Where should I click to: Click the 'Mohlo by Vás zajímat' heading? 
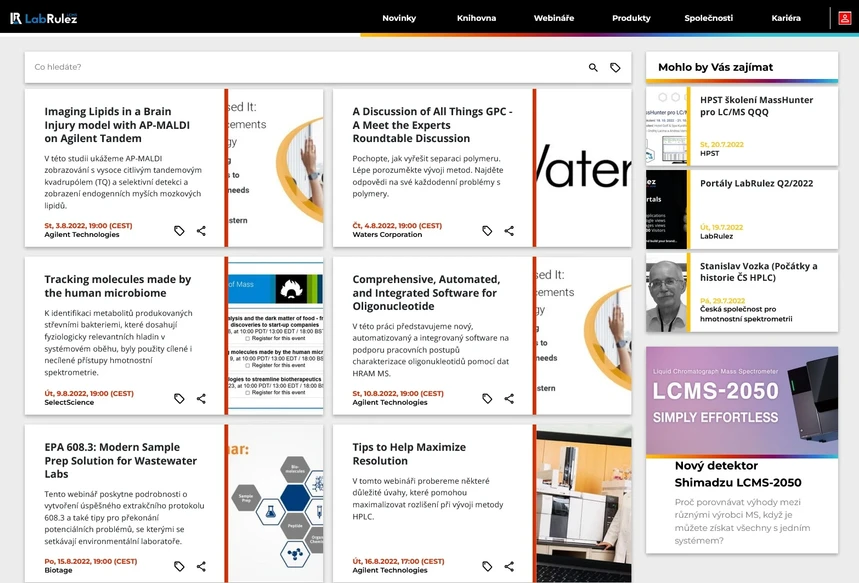(x=715, y=67)
